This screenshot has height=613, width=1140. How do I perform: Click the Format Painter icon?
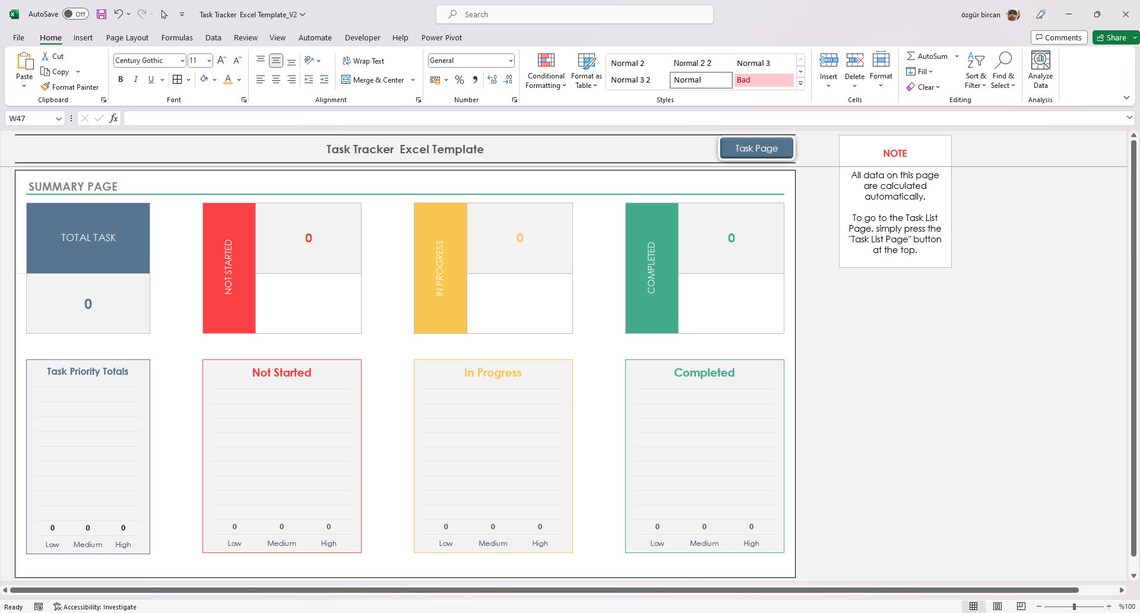click(x=44, y=87)
